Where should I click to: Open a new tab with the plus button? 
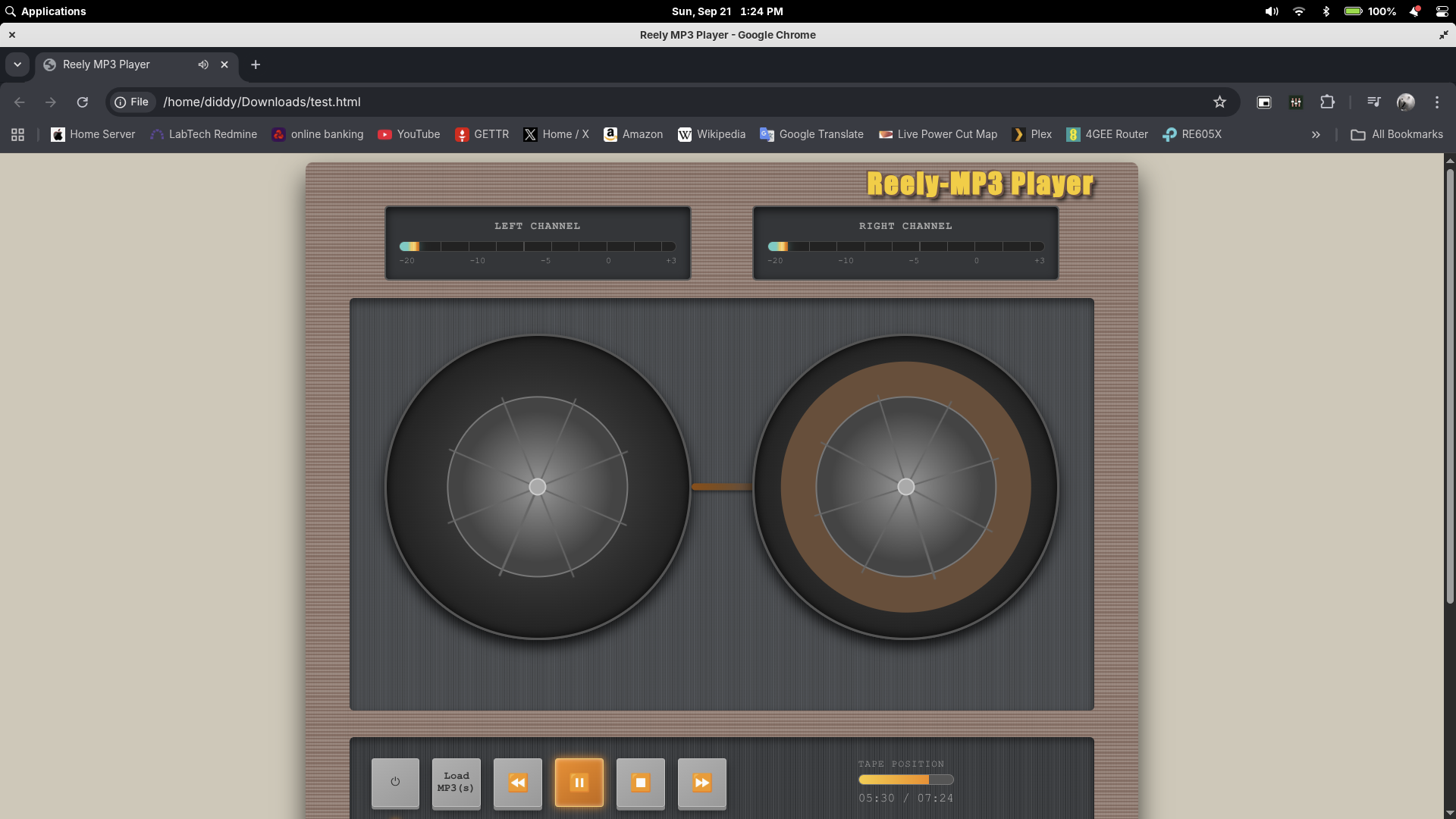click(x=256, y=64)
